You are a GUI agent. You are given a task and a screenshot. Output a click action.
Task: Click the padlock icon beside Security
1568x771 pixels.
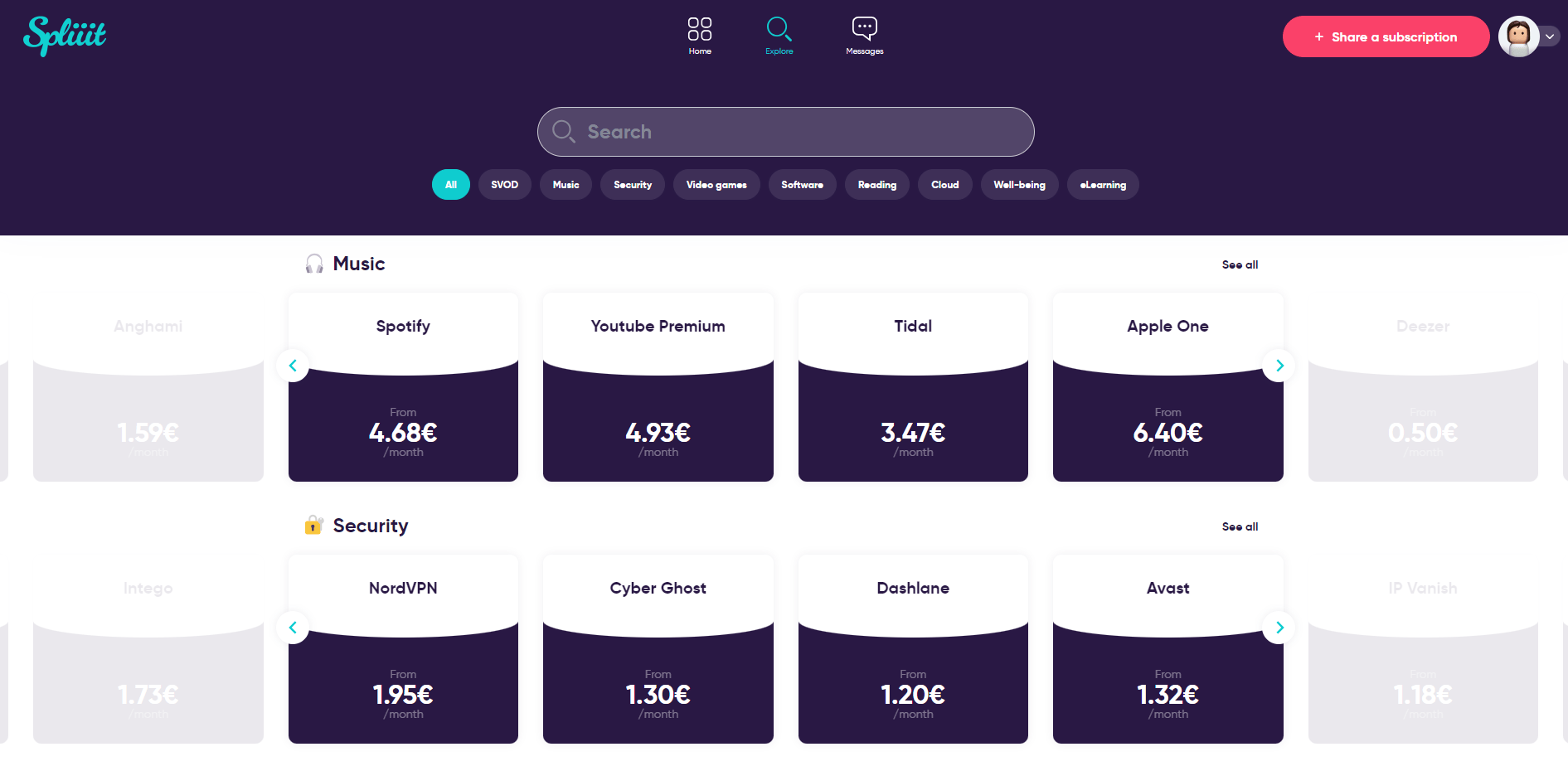[x=313, y=525]
